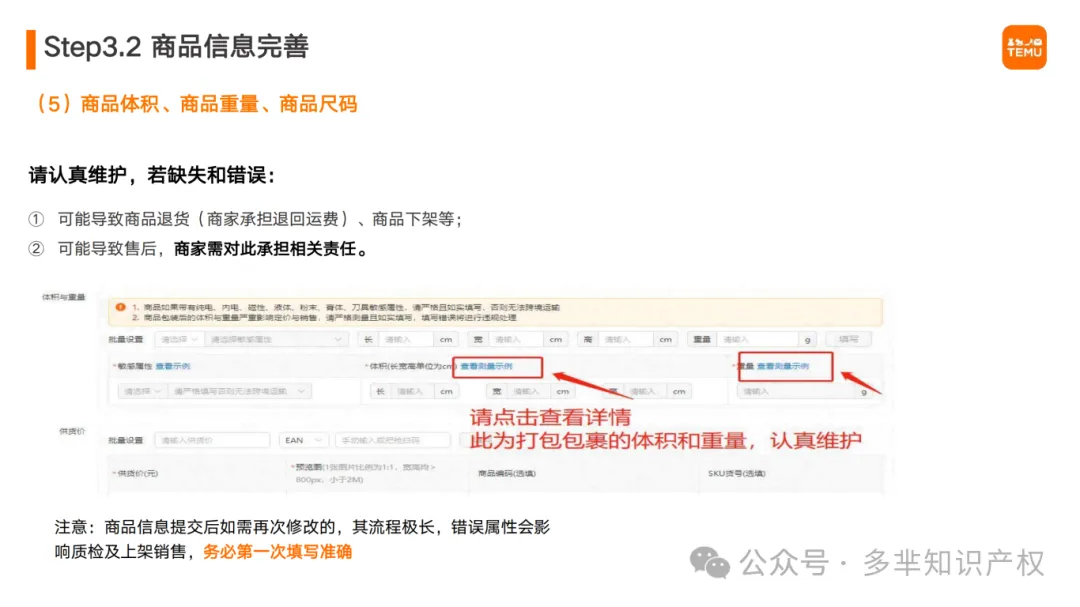Expand the 请选择敏感属性 batch dropdown

click(x=276, y=340)
